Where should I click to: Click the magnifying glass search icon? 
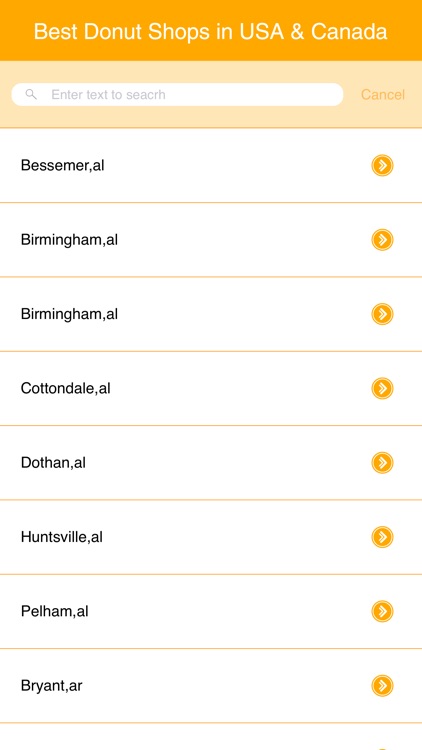pos(31,94)
